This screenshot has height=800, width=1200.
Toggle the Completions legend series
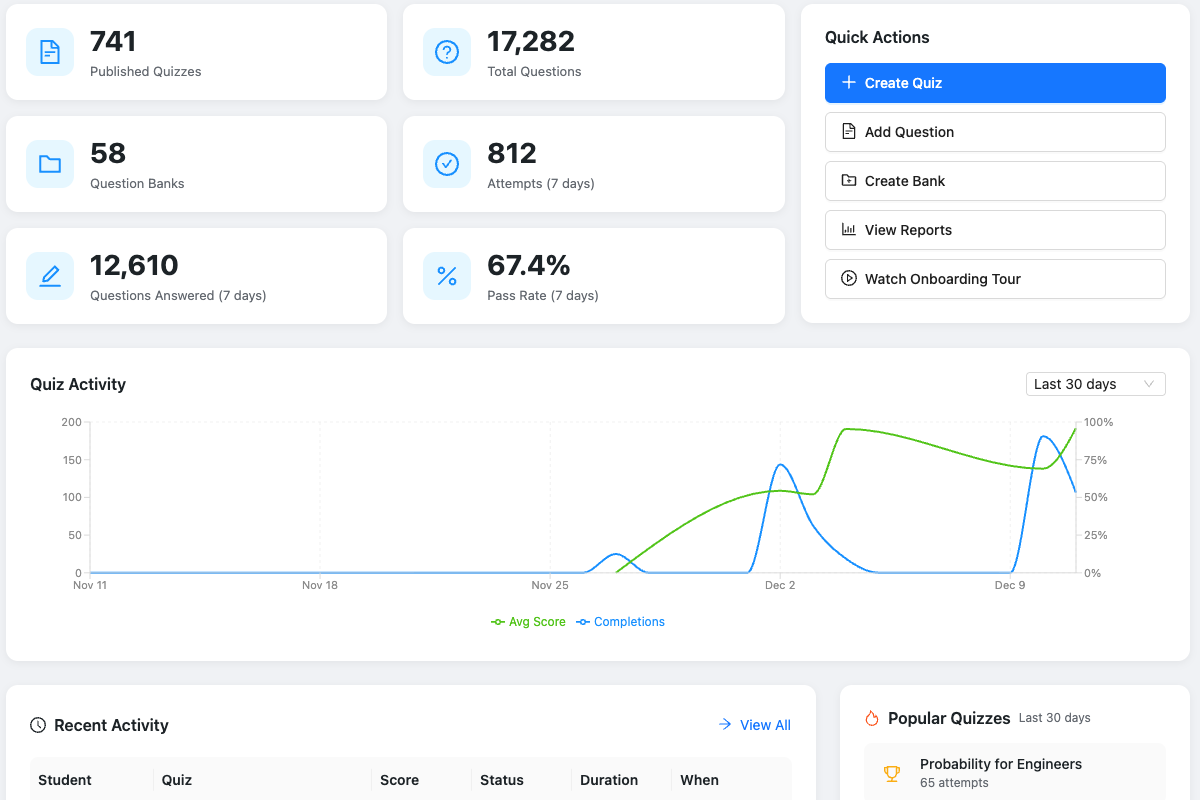point(621,622)
